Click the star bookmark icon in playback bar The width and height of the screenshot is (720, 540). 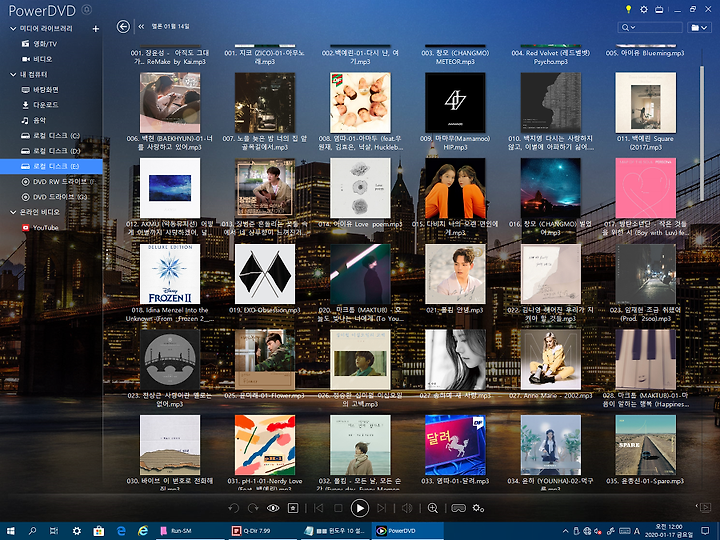point(293,508)
